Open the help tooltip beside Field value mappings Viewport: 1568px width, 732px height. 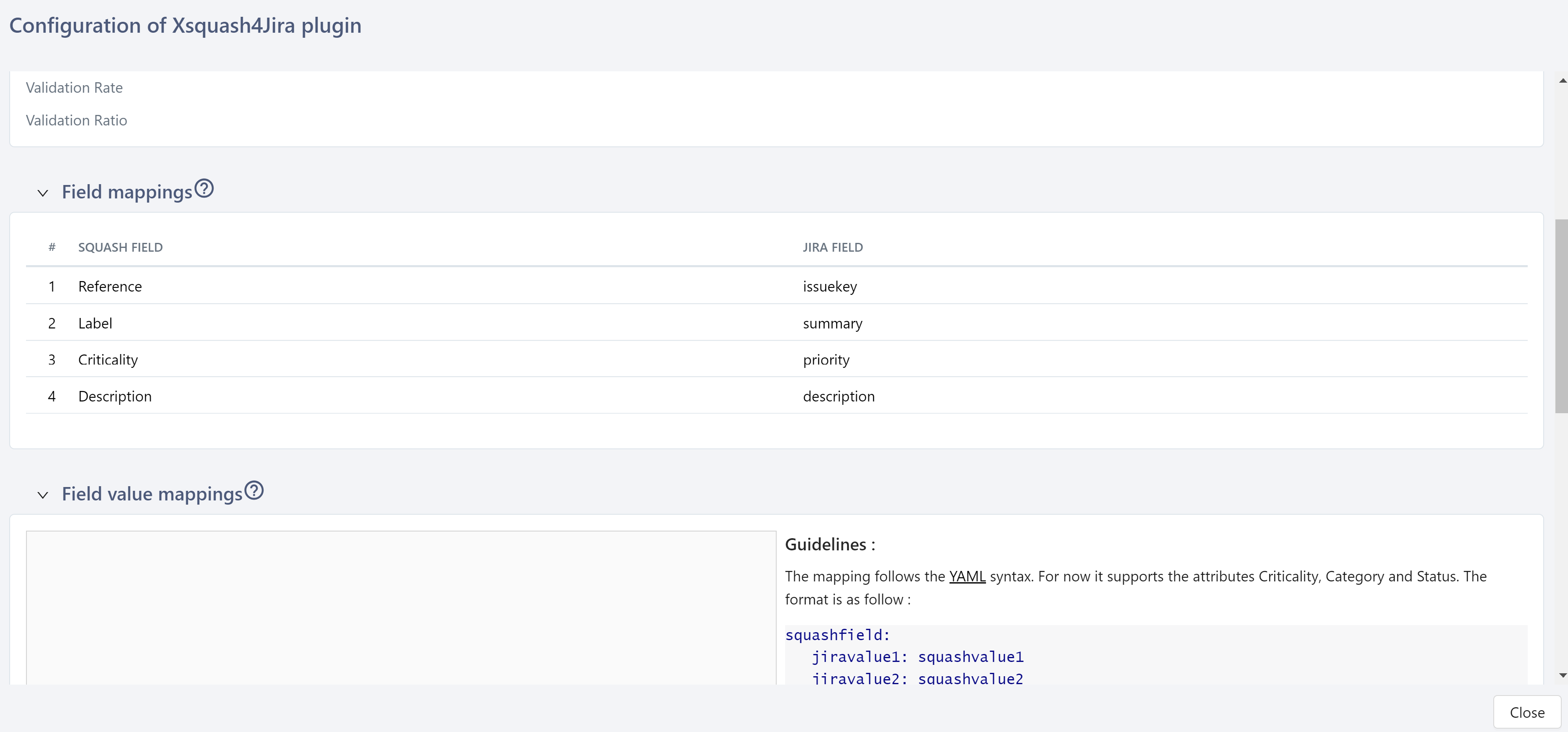coord(254,490)
